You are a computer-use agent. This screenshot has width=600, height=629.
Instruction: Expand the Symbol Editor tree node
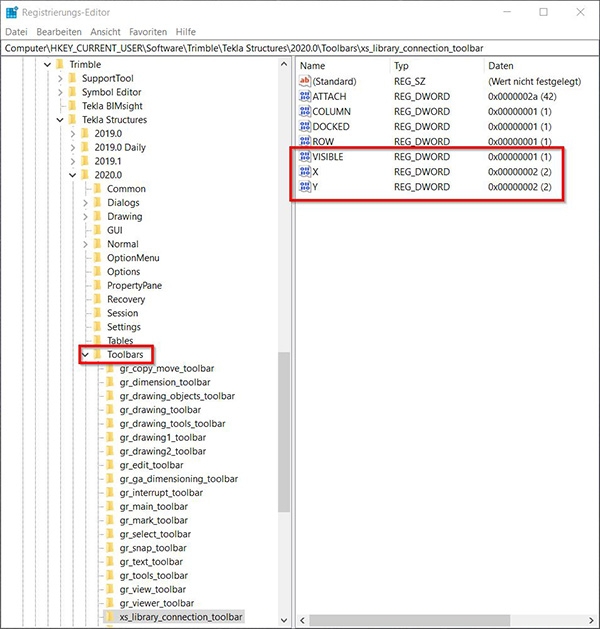click(60, 92)
